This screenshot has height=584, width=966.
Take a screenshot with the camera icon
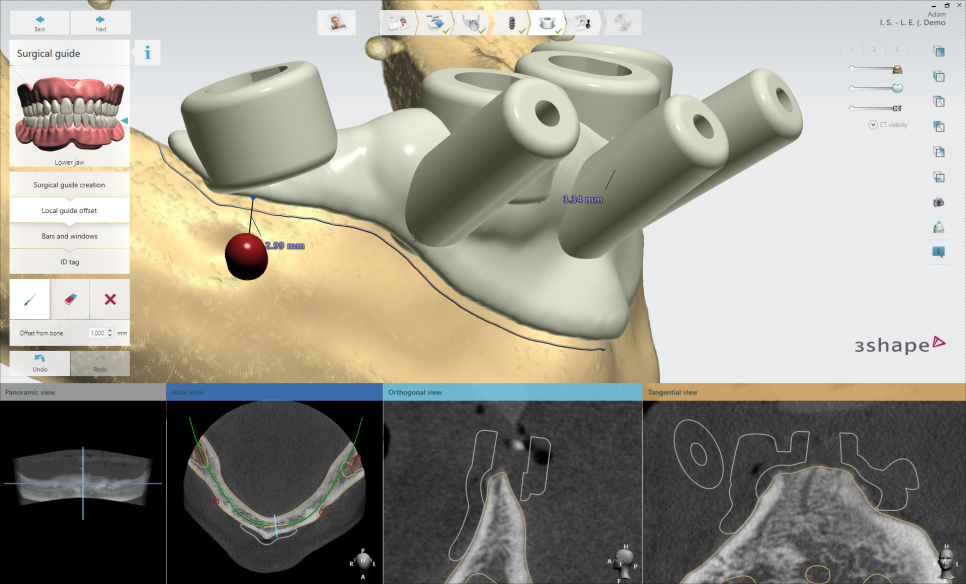point(938,202)
